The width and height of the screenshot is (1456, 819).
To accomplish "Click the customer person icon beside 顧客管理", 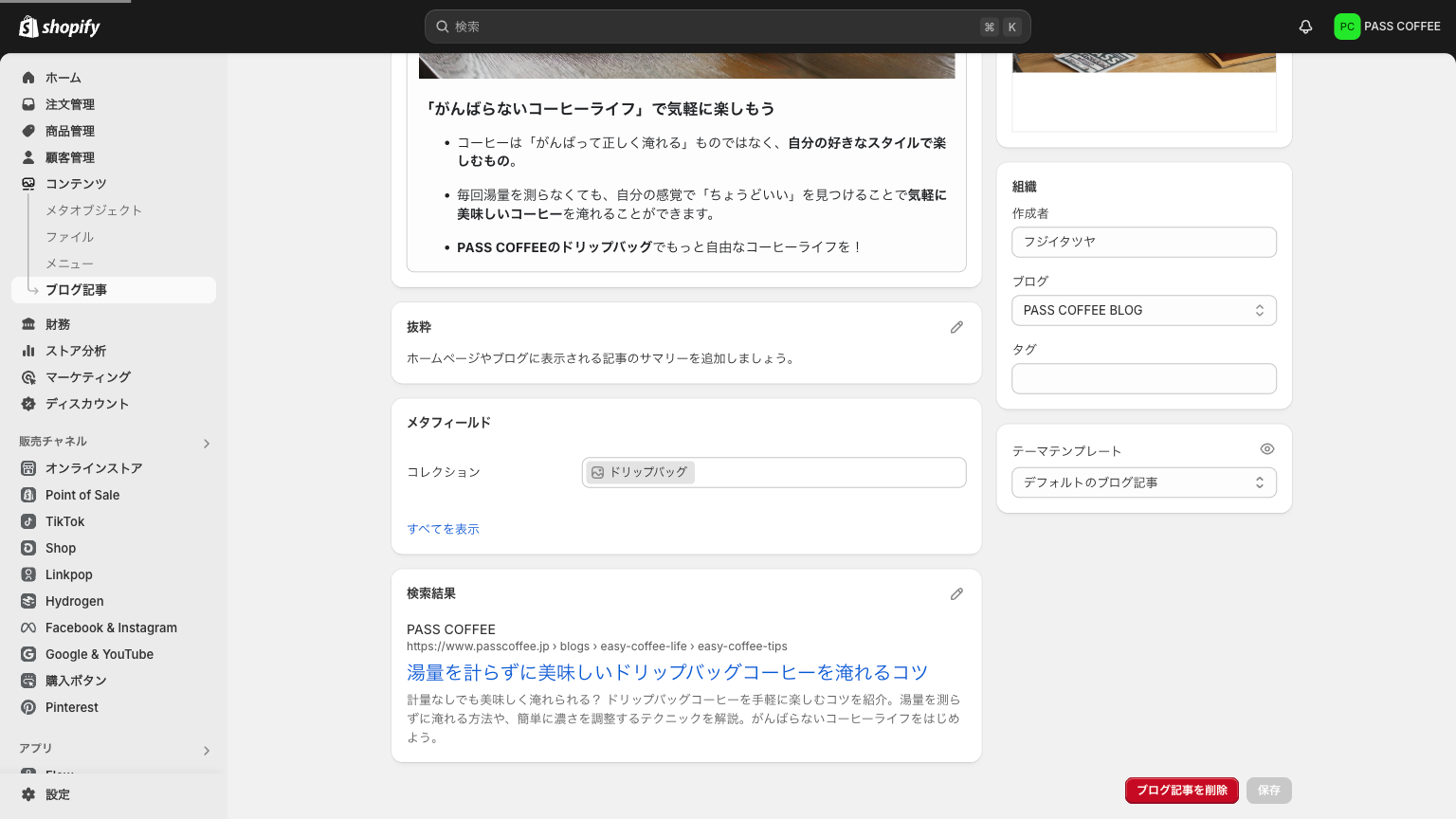I will click(x=28, y=157).
